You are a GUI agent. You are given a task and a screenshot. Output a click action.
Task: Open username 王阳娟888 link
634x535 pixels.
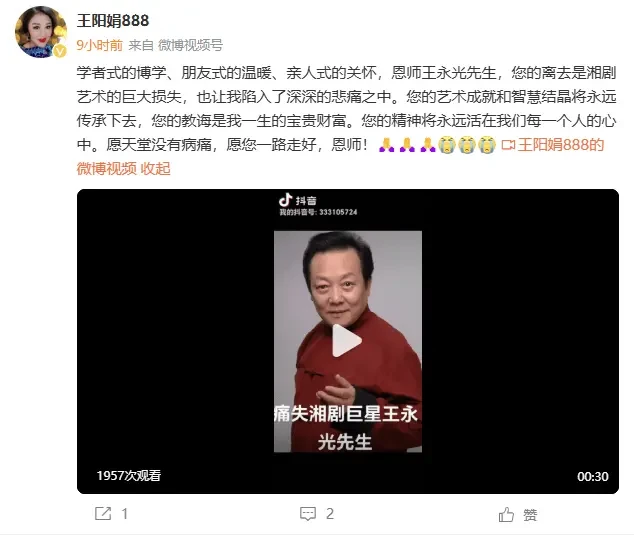[x=113, y=20]
